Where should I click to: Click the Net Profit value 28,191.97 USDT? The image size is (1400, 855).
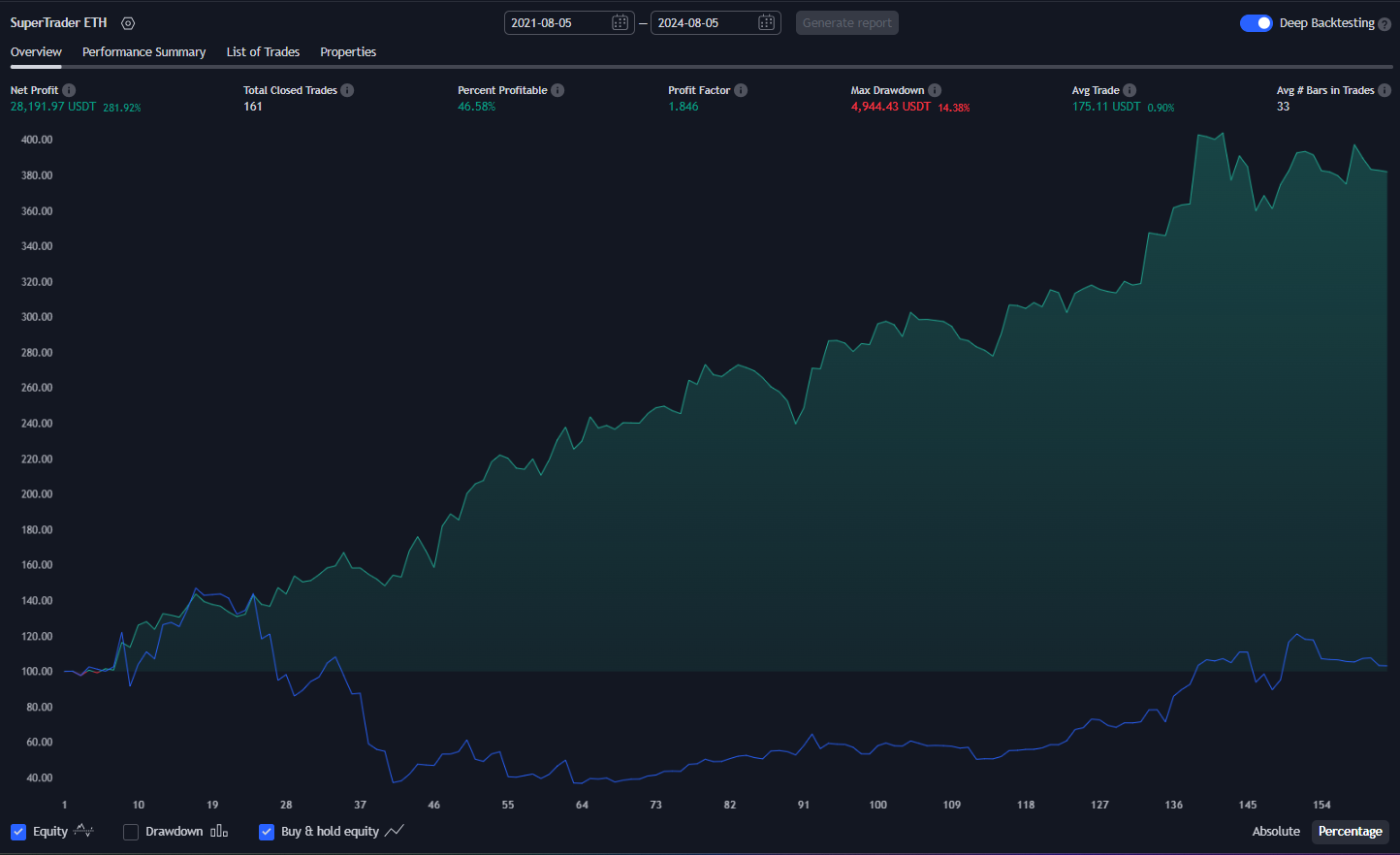click(x=53, y=107)
